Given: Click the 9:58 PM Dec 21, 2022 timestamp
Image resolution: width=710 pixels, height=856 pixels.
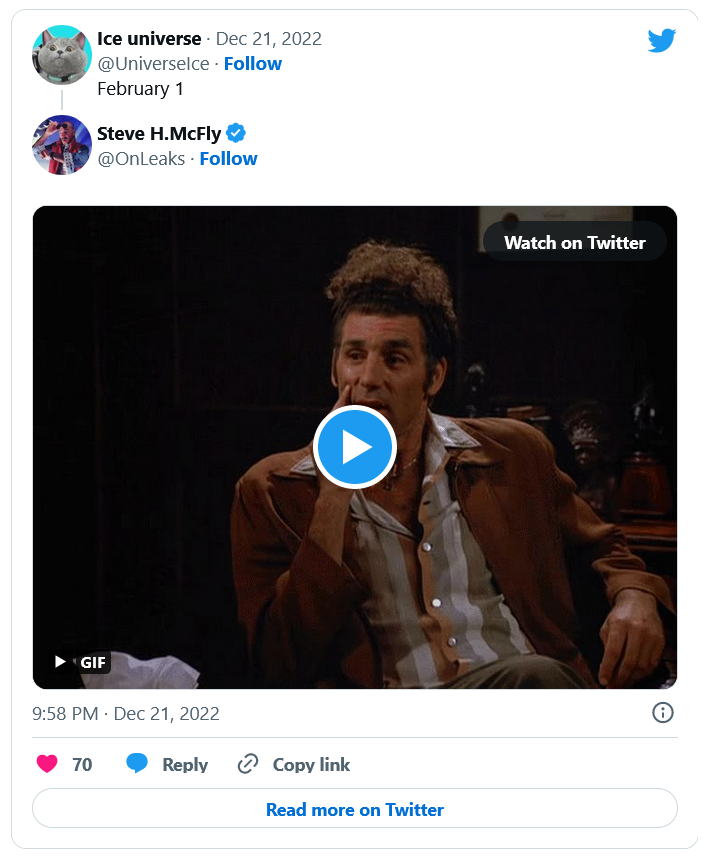Looking at the screenshot, I should 126,714.
